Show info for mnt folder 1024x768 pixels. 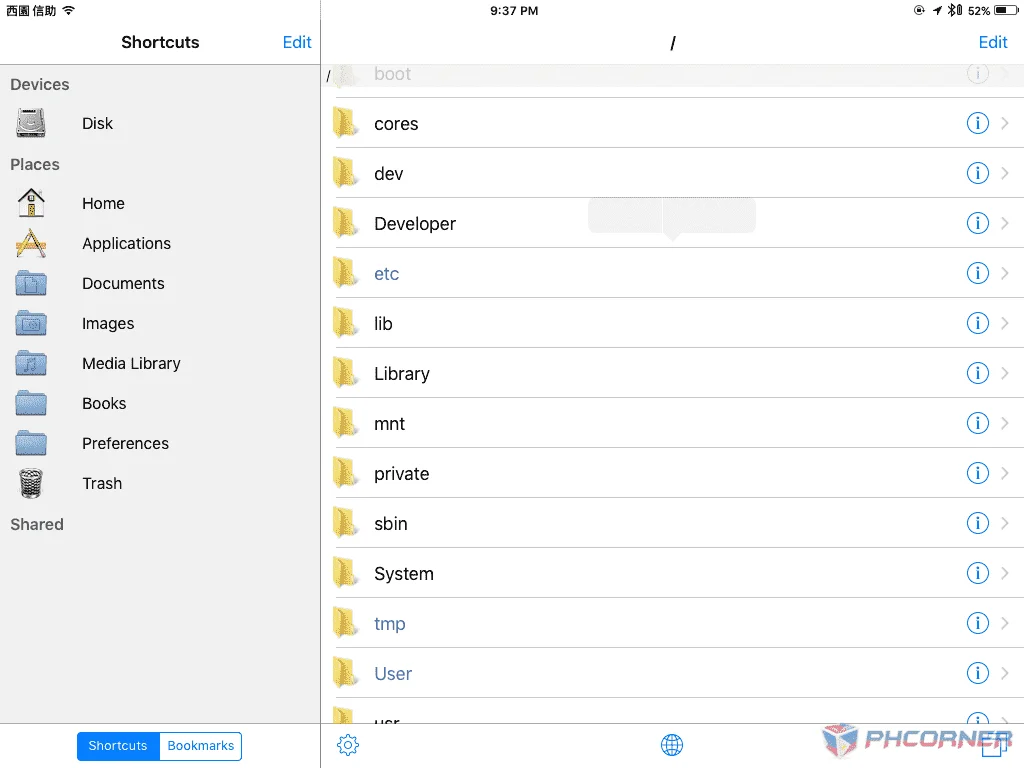[x=977, y=423]
